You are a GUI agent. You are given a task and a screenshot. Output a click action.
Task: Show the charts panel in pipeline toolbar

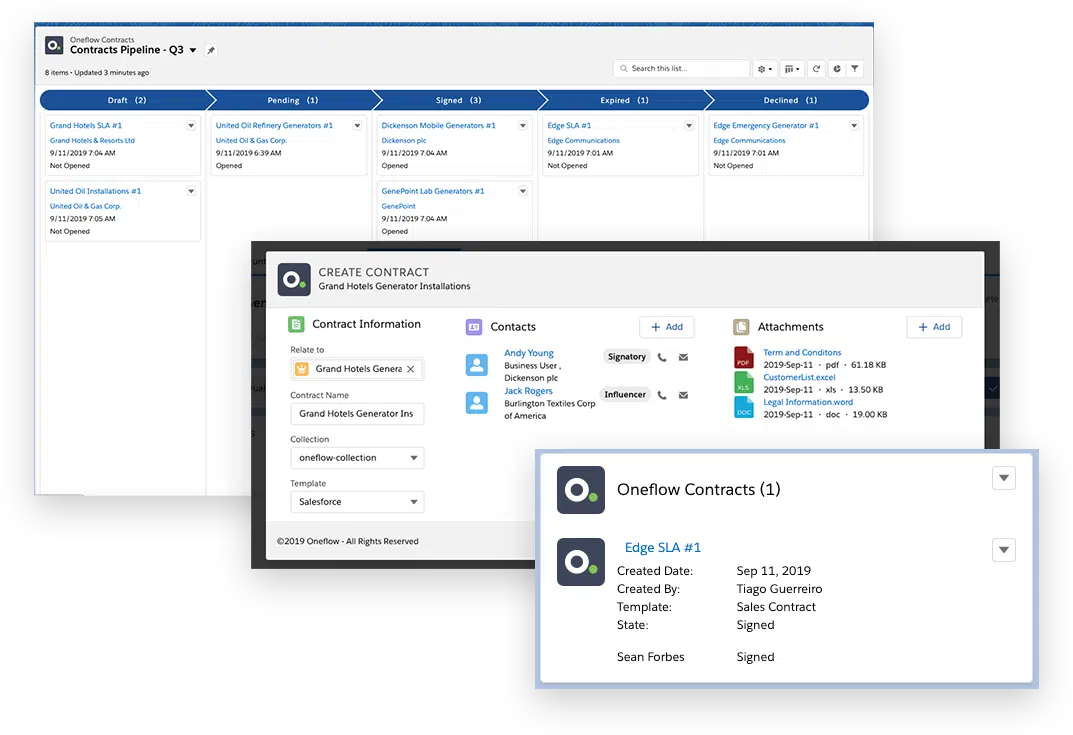(836, 68)
